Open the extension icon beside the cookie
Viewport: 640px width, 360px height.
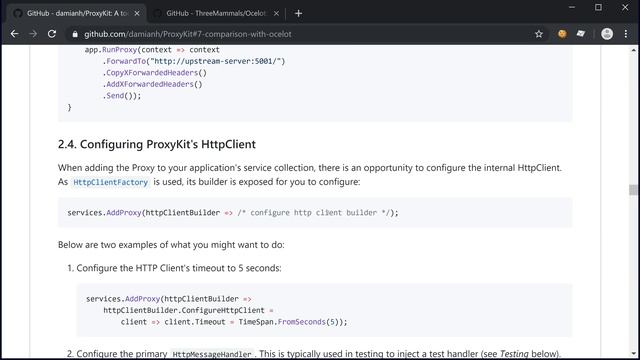tap(581, 34)
